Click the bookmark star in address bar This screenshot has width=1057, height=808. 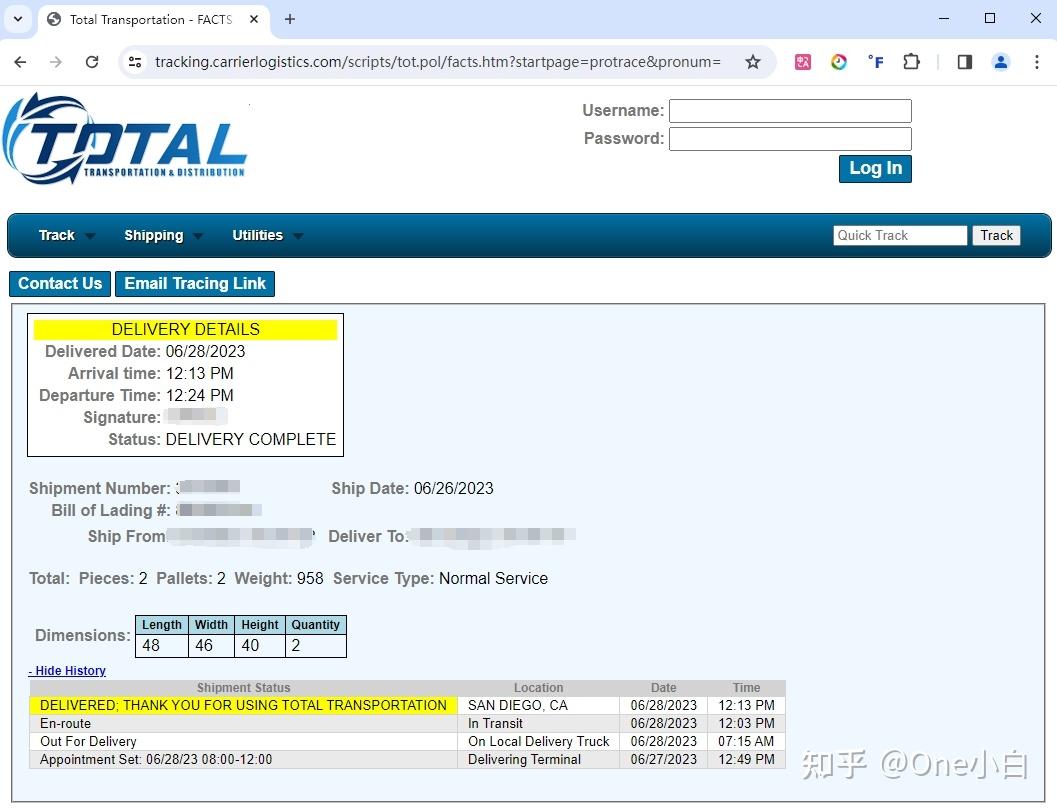[753, 61]
